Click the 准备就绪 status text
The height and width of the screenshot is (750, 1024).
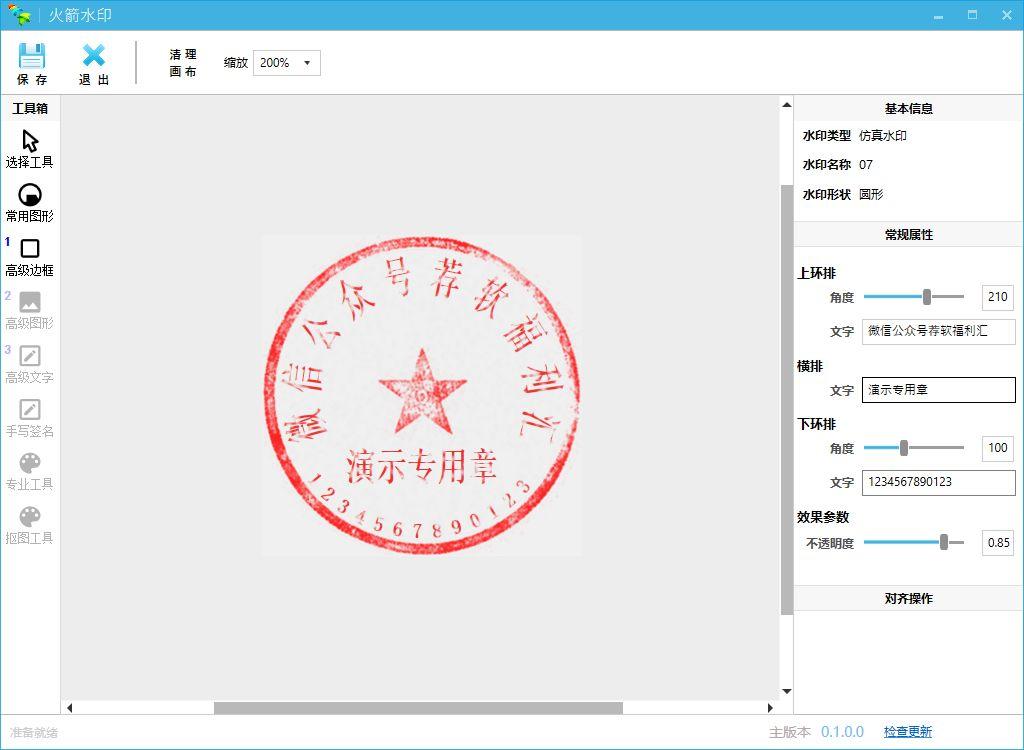(x=34, y=732)
